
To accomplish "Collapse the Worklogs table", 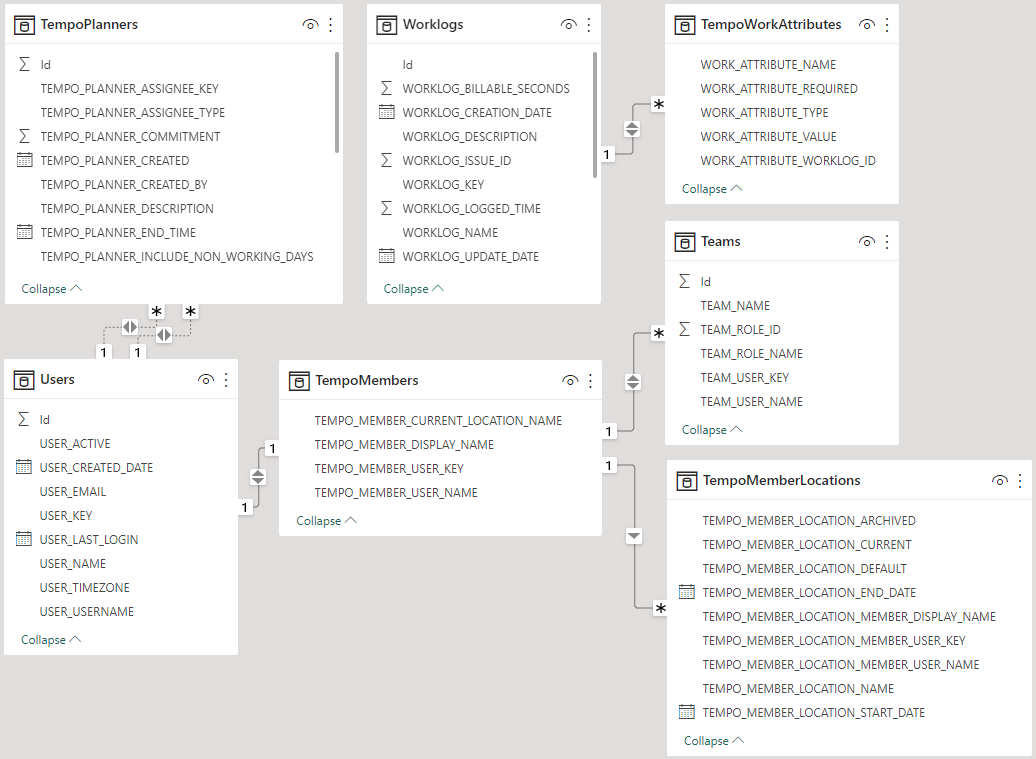I will [413, 288].
